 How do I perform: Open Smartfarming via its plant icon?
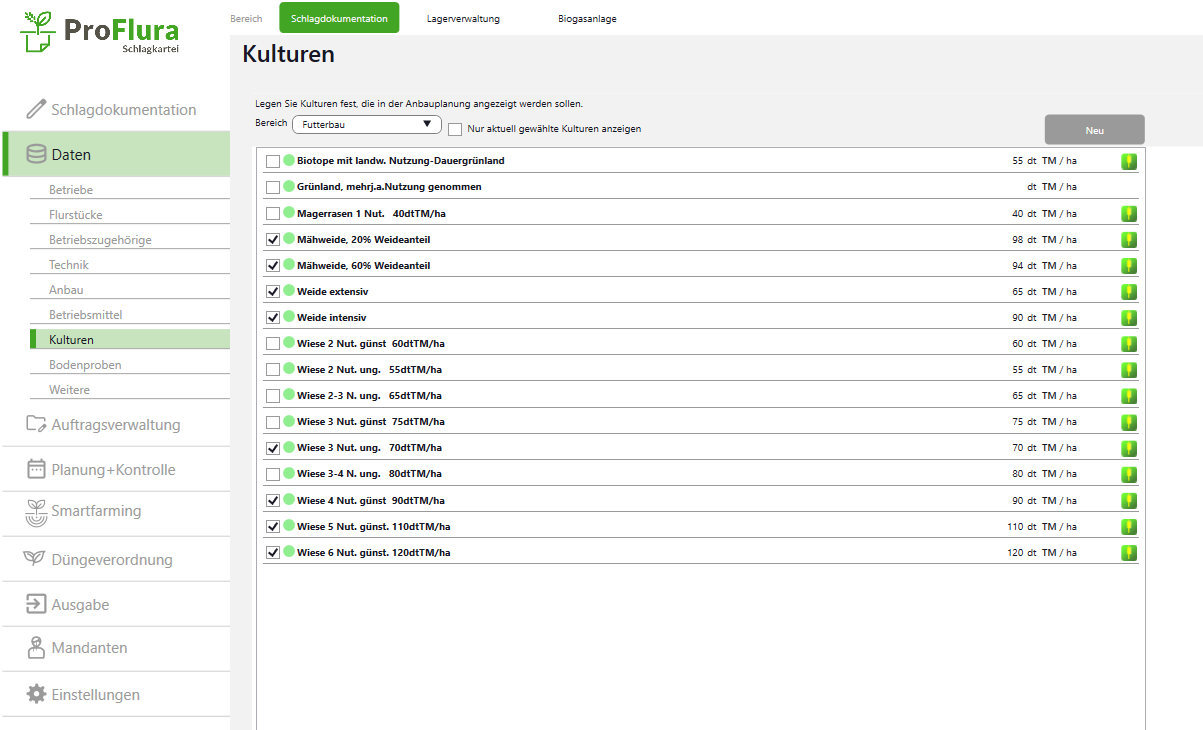tap(36, 512)
